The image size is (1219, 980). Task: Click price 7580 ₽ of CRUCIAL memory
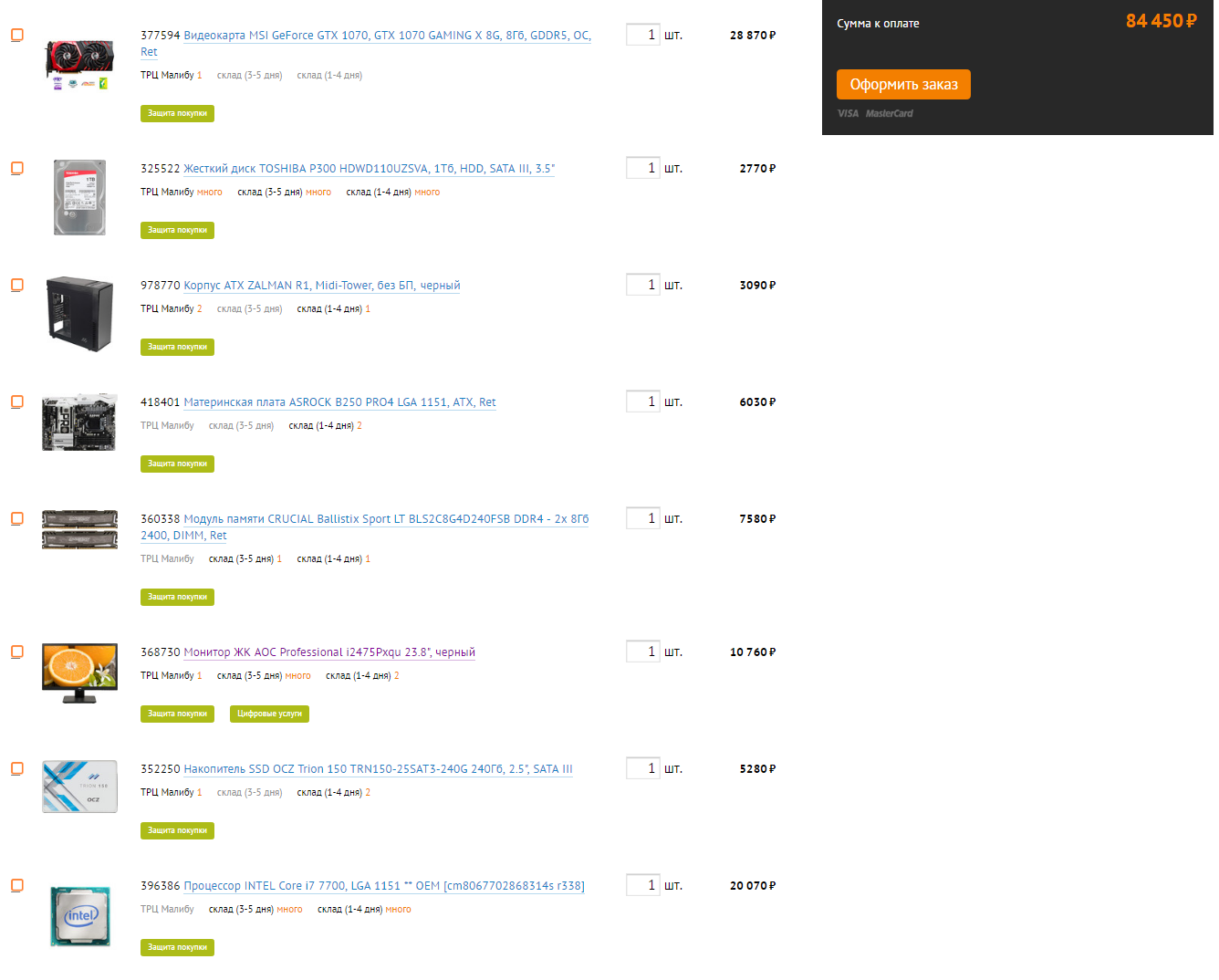[x=757, y=519]
